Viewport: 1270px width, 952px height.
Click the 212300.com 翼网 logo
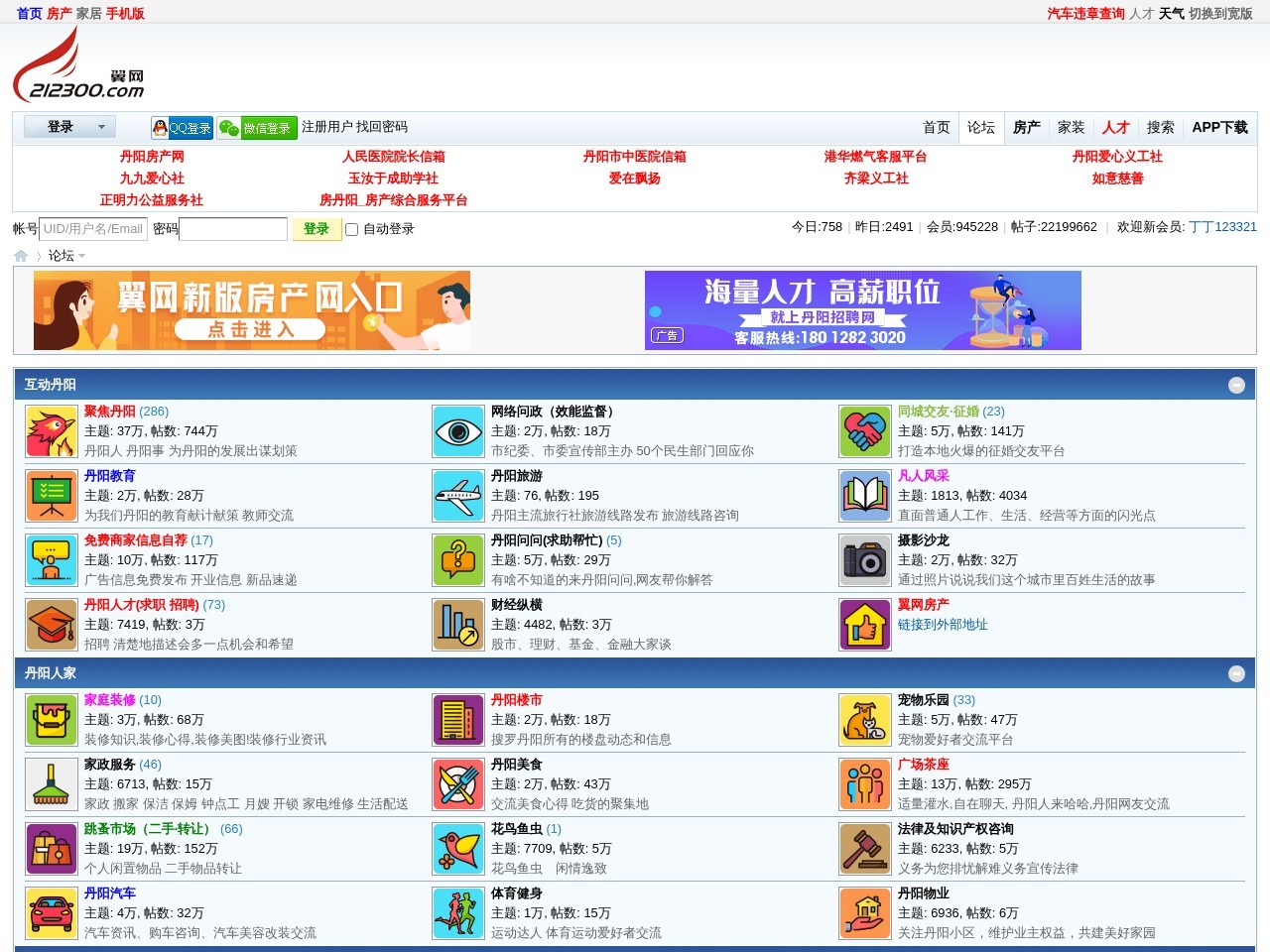click(79, 64)
